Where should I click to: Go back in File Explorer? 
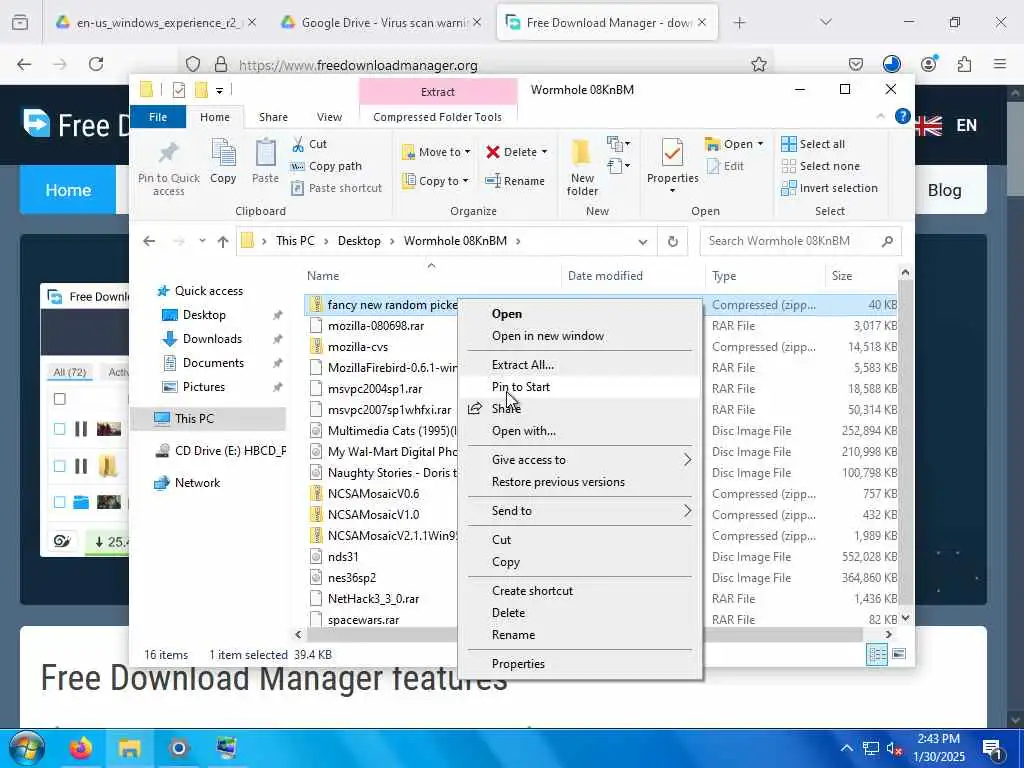(150, 241)
